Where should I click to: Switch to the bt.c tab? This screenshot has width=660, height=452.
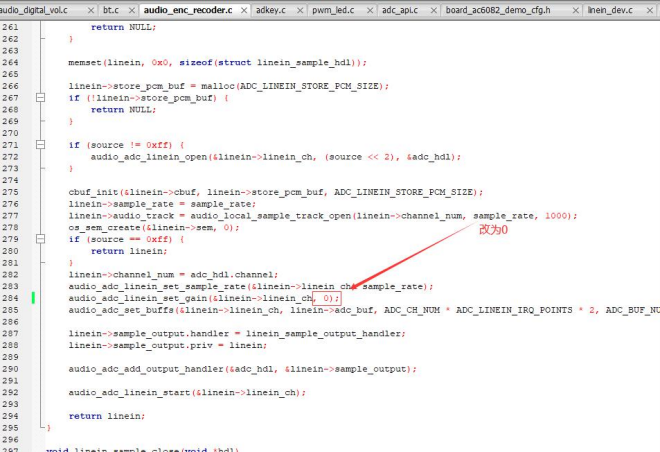tap(111, 10)
